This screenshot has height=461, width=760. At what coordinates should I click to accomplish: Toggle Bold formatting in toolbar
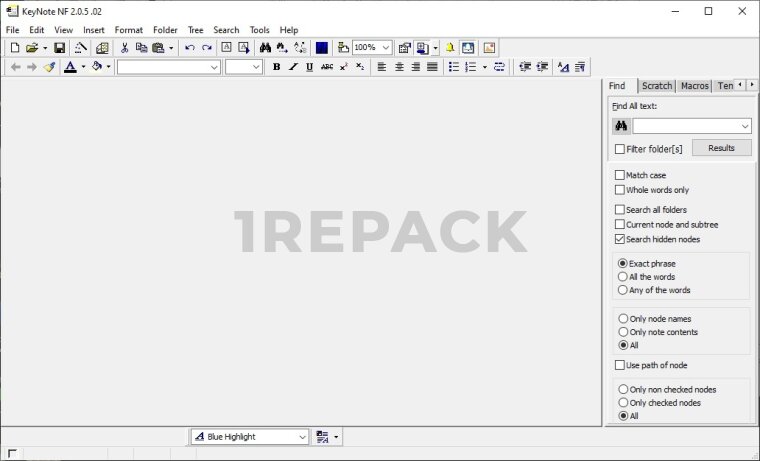pos(276,67)
